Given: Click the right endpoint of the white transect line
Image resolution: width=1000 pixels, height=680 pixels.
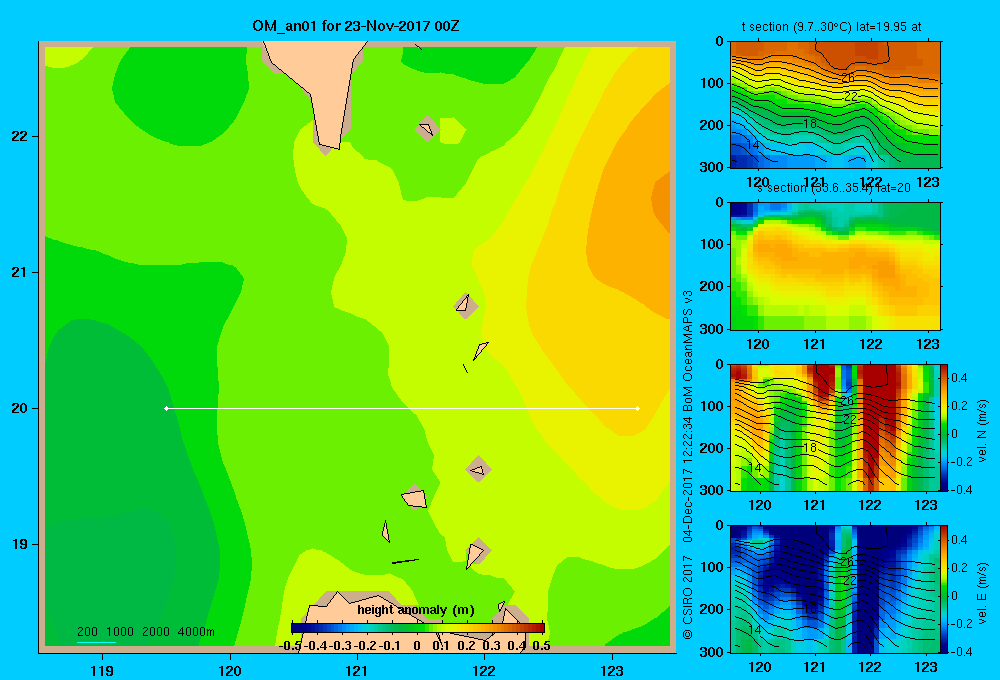Looking at the screenshot, I should click(x=638, y=408).
